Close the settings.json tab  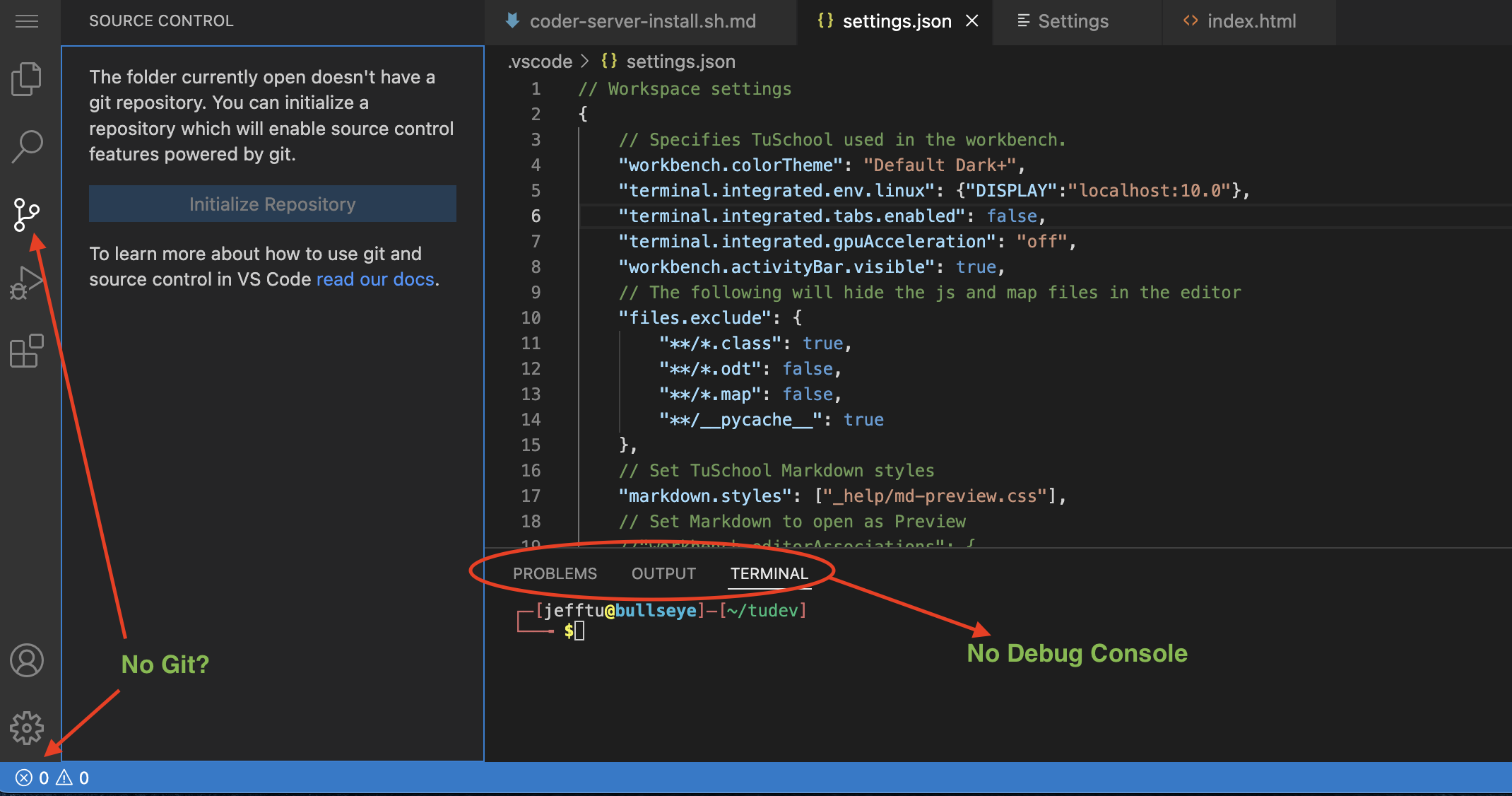coord(972,21)
